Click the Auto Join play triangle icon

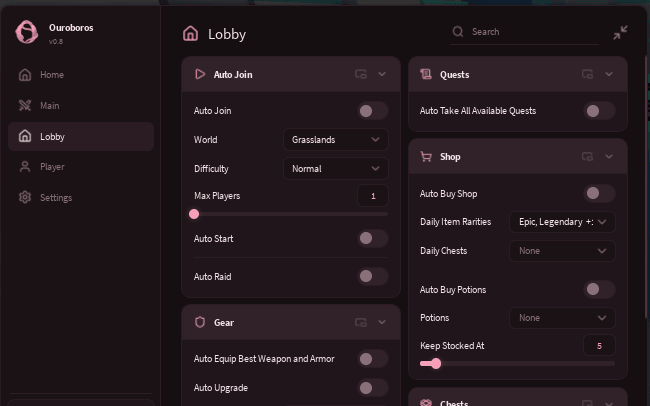(x=200, y=74)
